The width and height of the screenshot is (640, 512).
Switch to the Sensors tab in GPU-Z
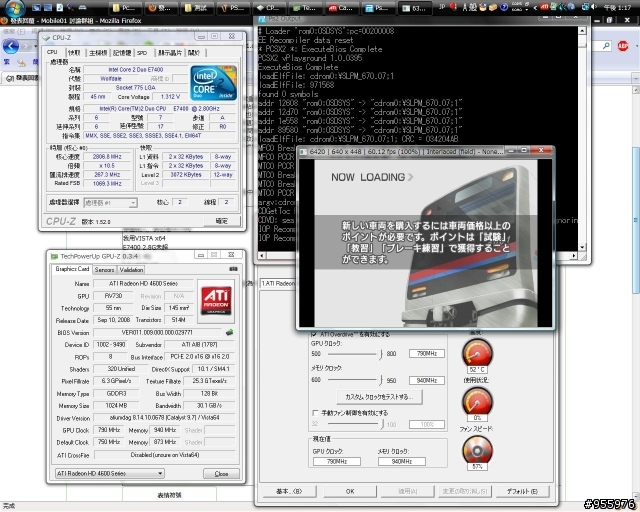(x=104, y=270)
